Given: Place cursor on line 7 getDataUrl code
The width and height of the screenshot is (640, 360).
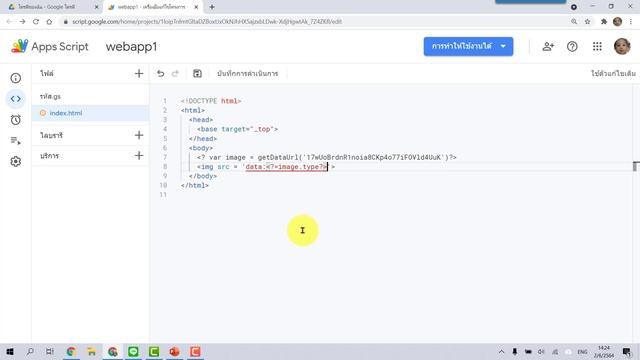Looking at the screenshot, I should (327, 157).
